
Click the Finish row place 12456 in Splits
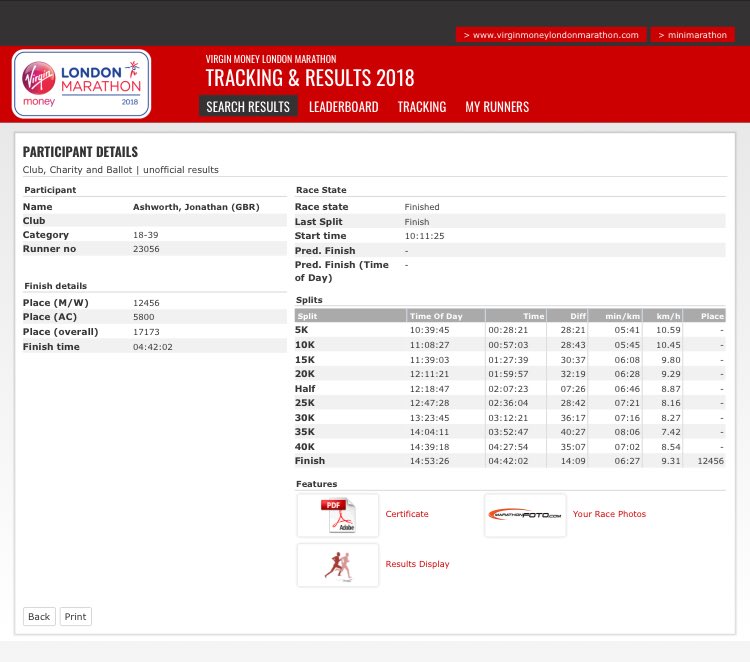pos(710,461)
